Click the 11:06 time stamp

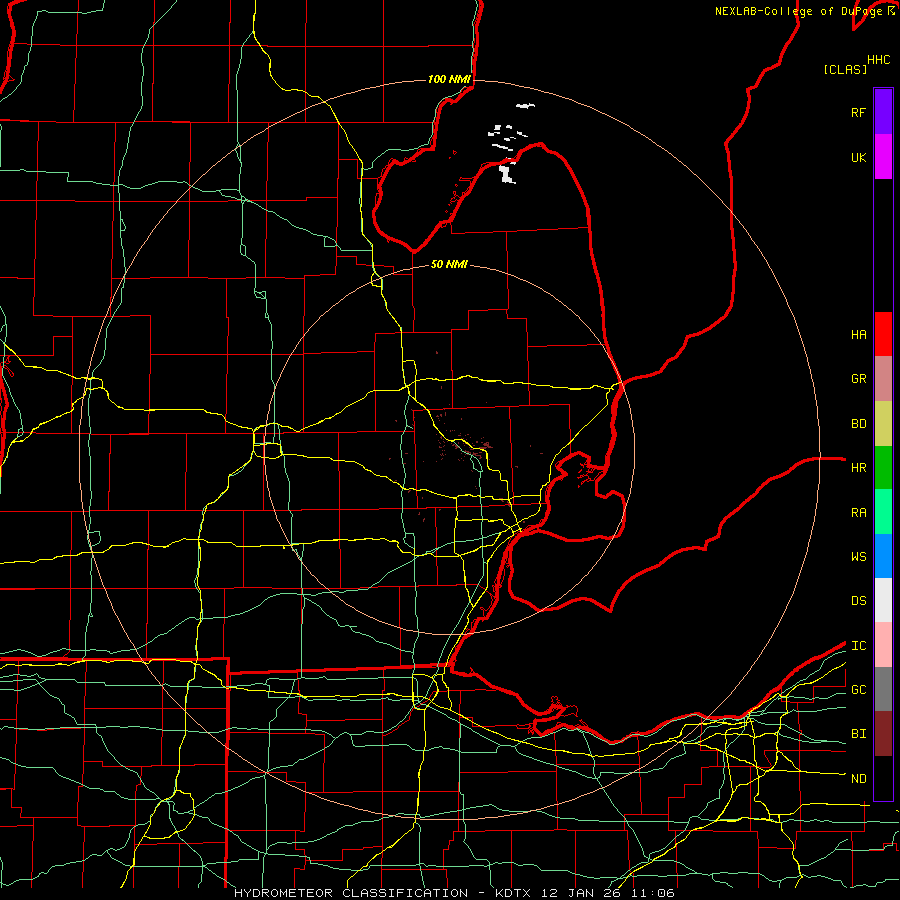pyautogui.click(x=651, y=893)
